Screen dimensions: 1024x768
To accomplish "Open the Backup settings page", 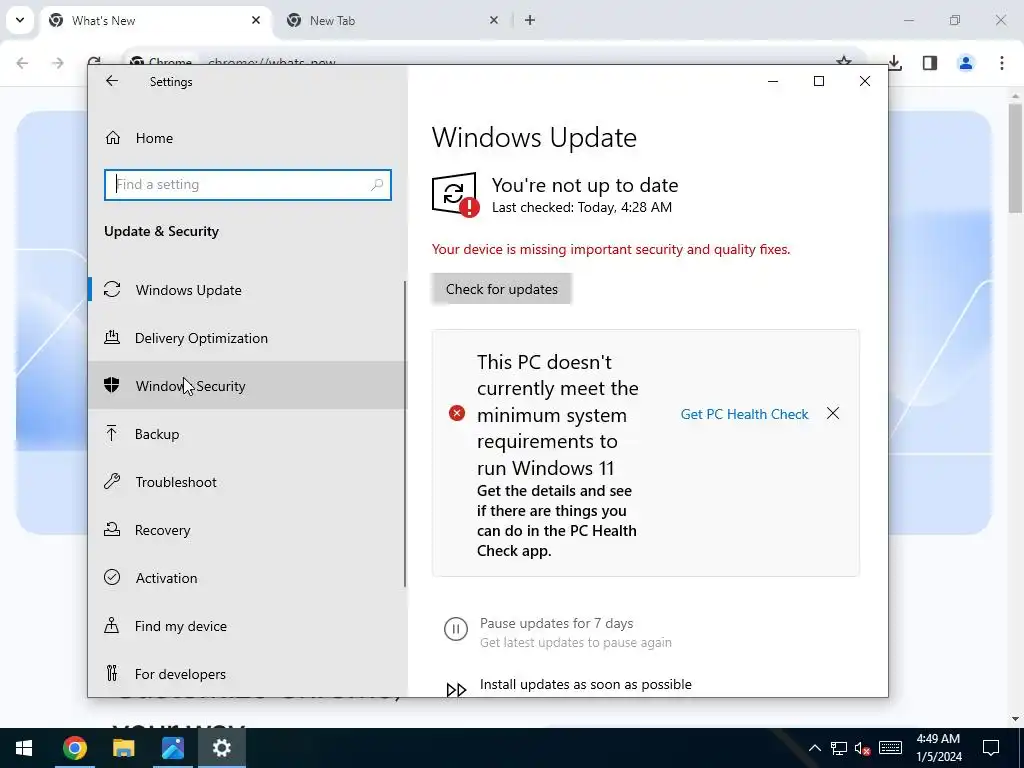I will pos(248,434).
